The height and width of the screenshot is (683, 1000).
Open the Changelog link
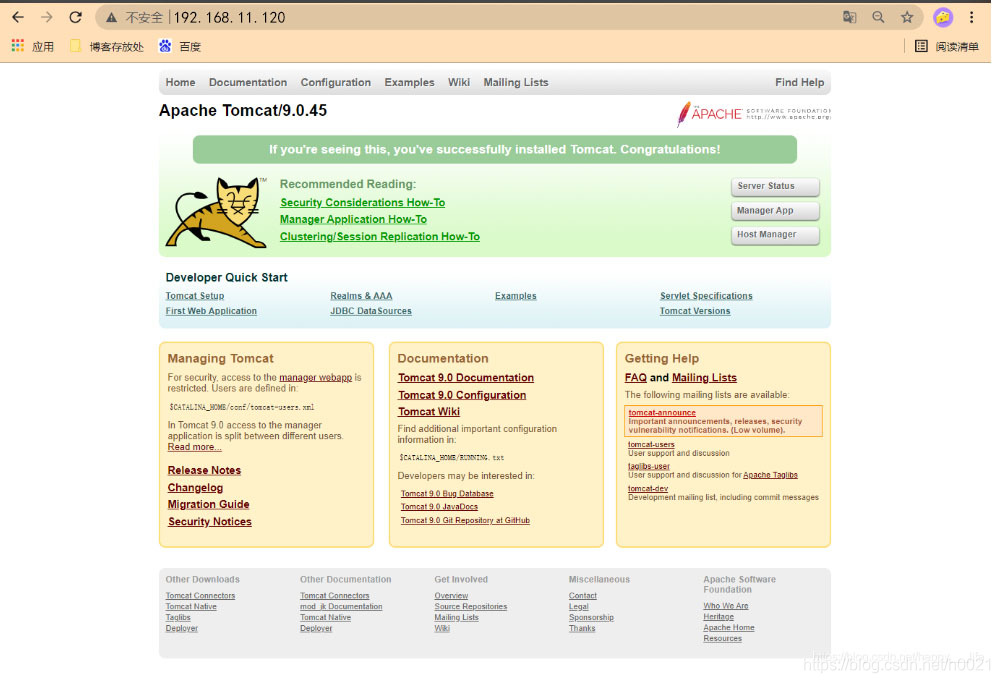(195, 488)
